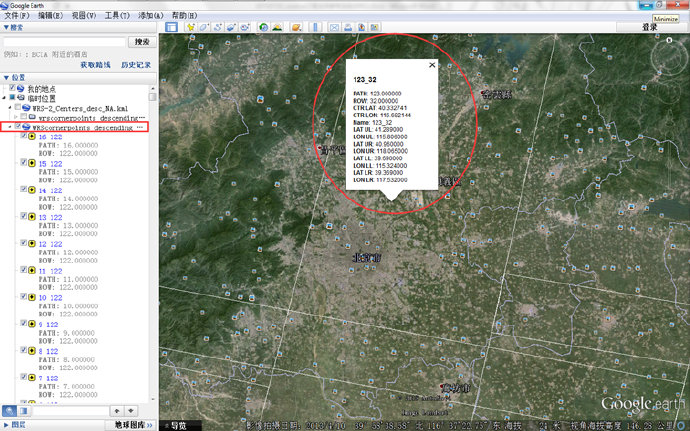
Task: Uncheck the 我的地点 checkbox
Action: (12, 88)
